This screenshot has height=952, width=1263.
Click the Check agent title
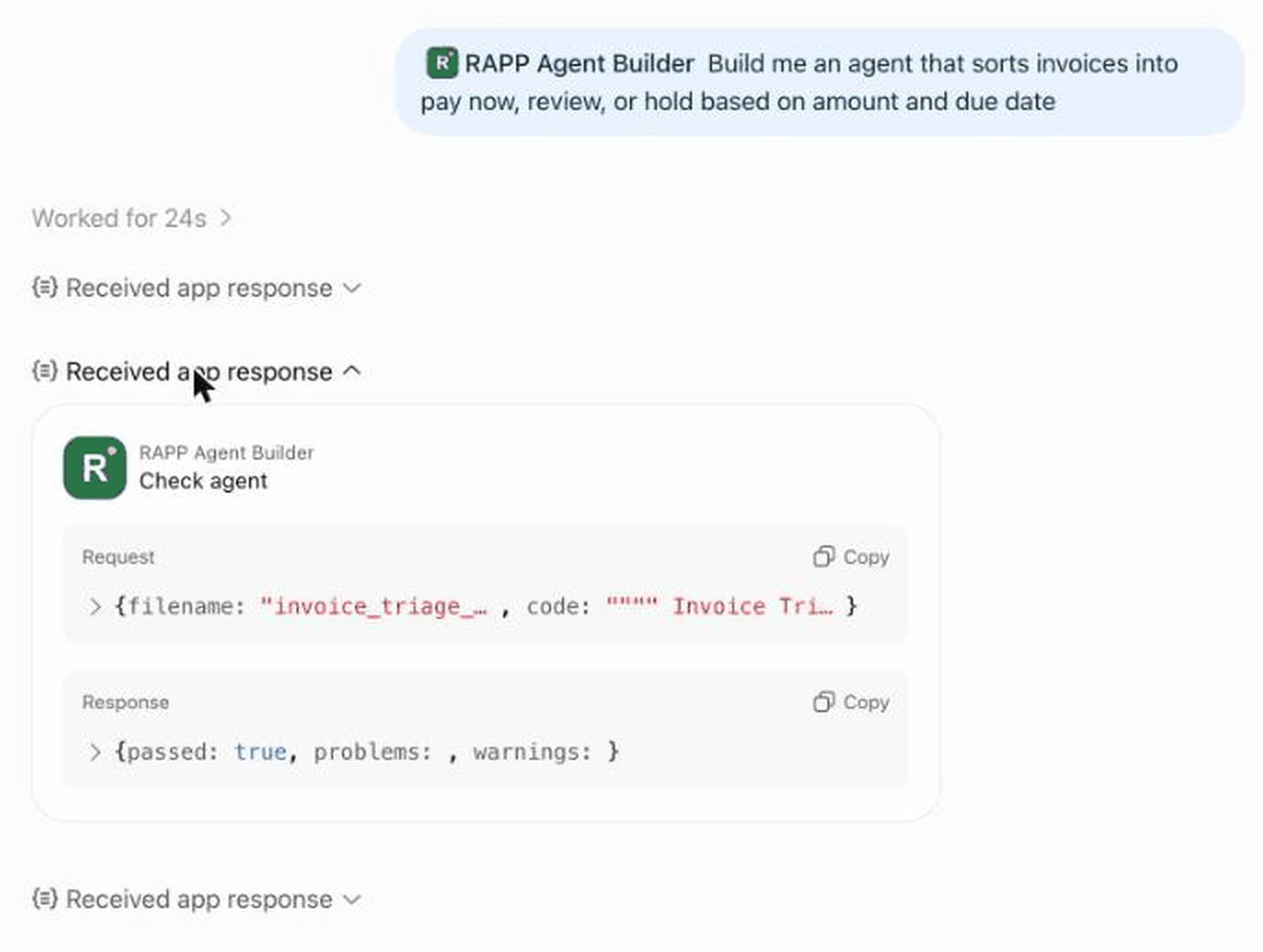click(x=203, y=481)
